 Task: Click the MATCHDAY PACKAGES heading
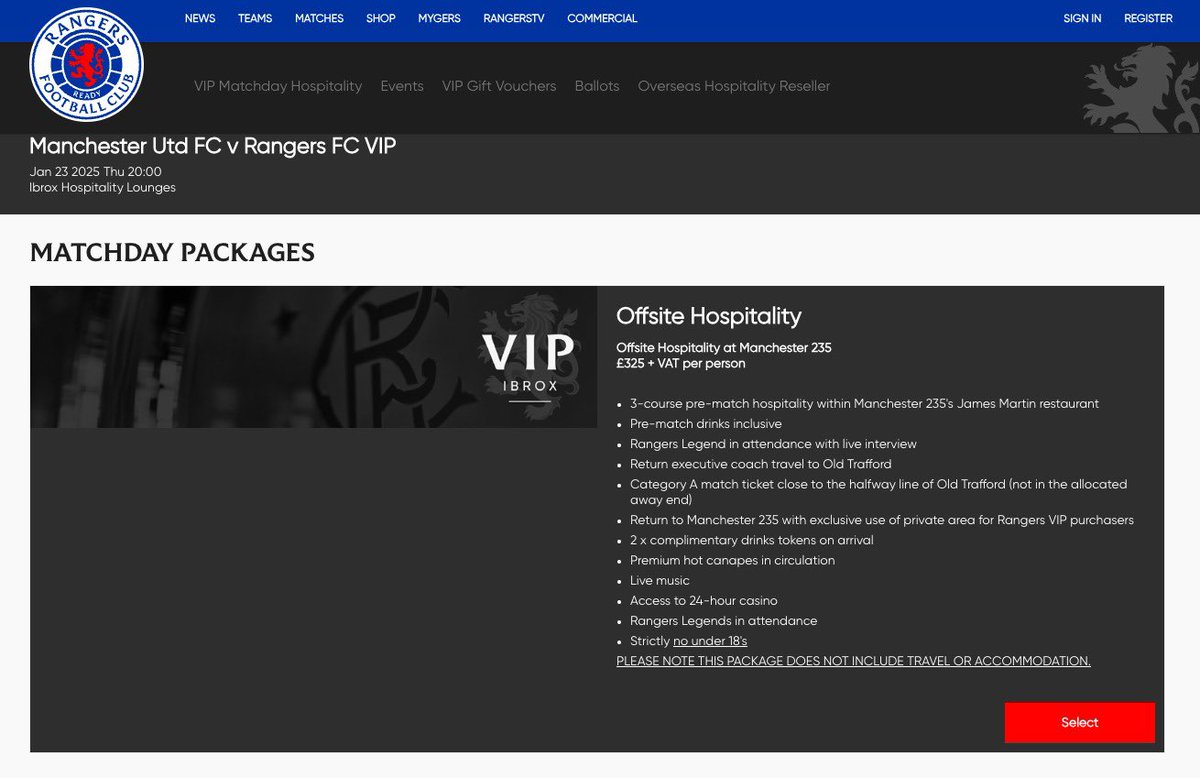pyautogui.click(x=172, y=253)
